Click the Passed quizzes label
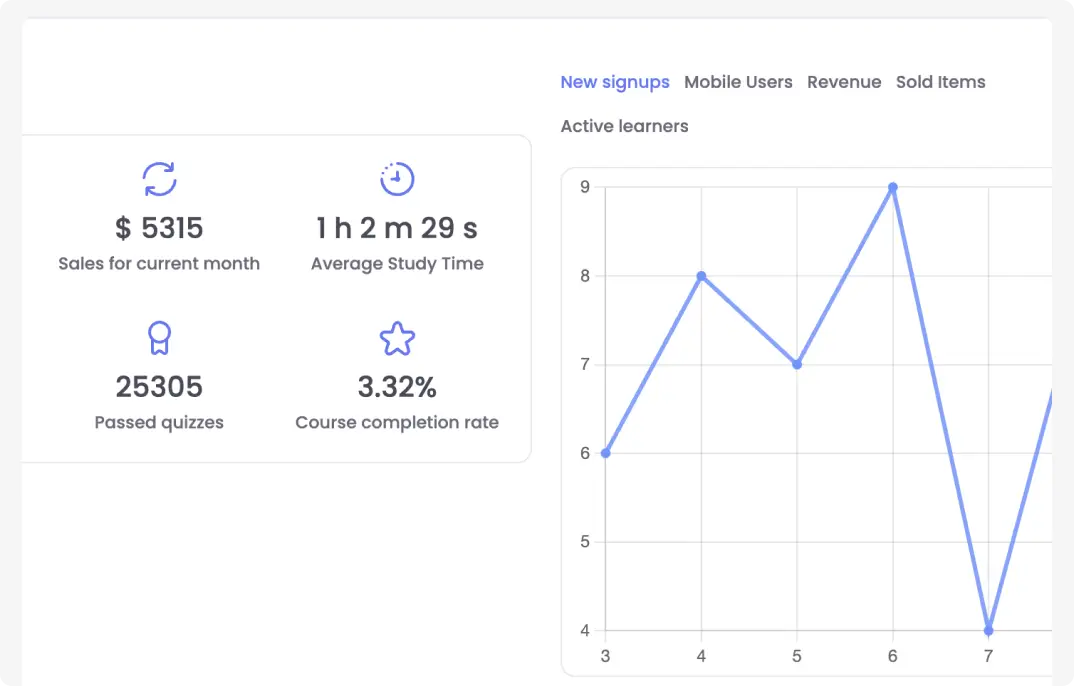This screenshot has width=1074, height=686. coord(159,422)
